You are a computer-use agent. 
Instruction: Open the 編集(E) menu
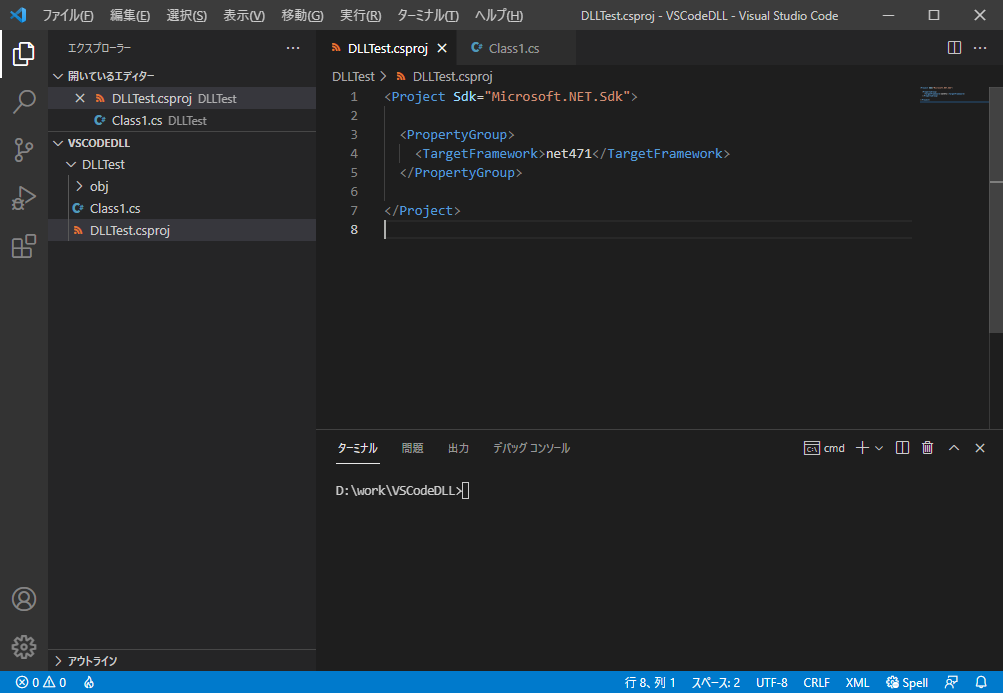(130, 15)
